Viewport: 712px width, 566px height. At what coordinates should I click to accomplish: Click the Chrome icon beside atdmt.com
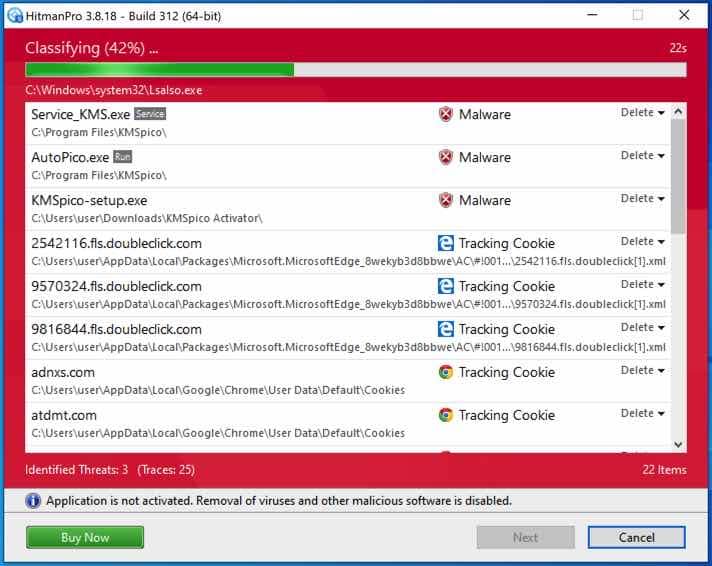click(x=445, y=415)
